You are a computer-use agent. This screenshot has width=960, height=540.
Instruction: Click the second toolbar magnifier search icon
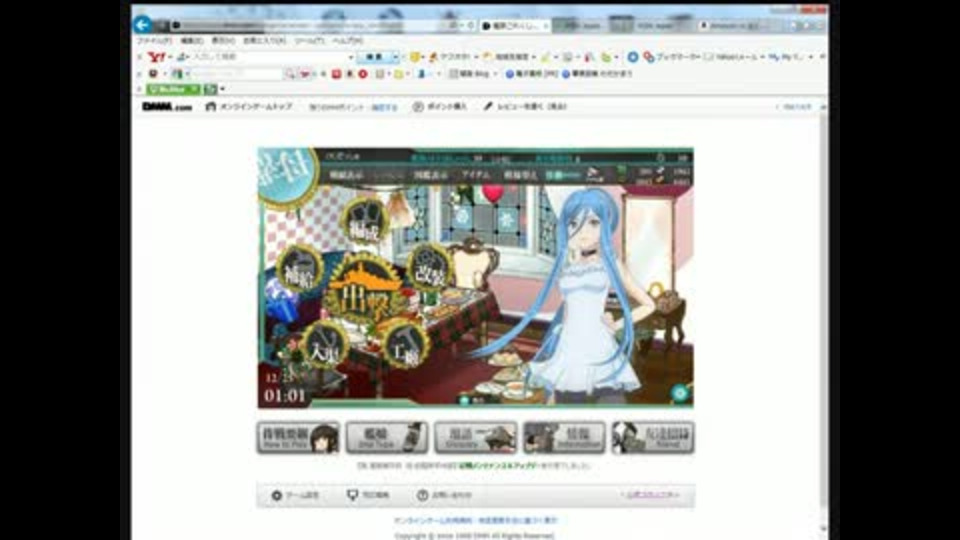coord(290,74)
